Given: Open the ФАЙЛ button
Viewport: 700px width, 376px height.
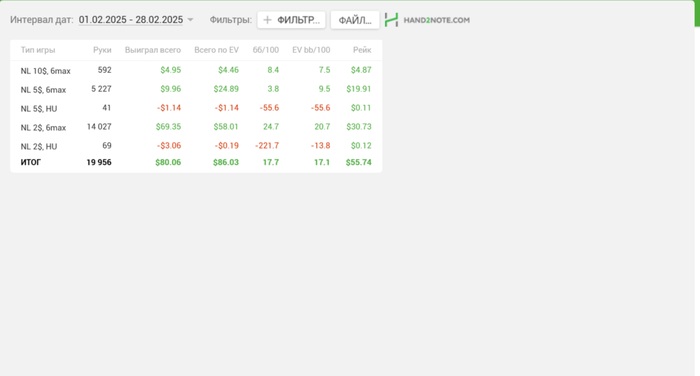Looking at the screenshot, I should pyautogui.click(x=355, y=20).
